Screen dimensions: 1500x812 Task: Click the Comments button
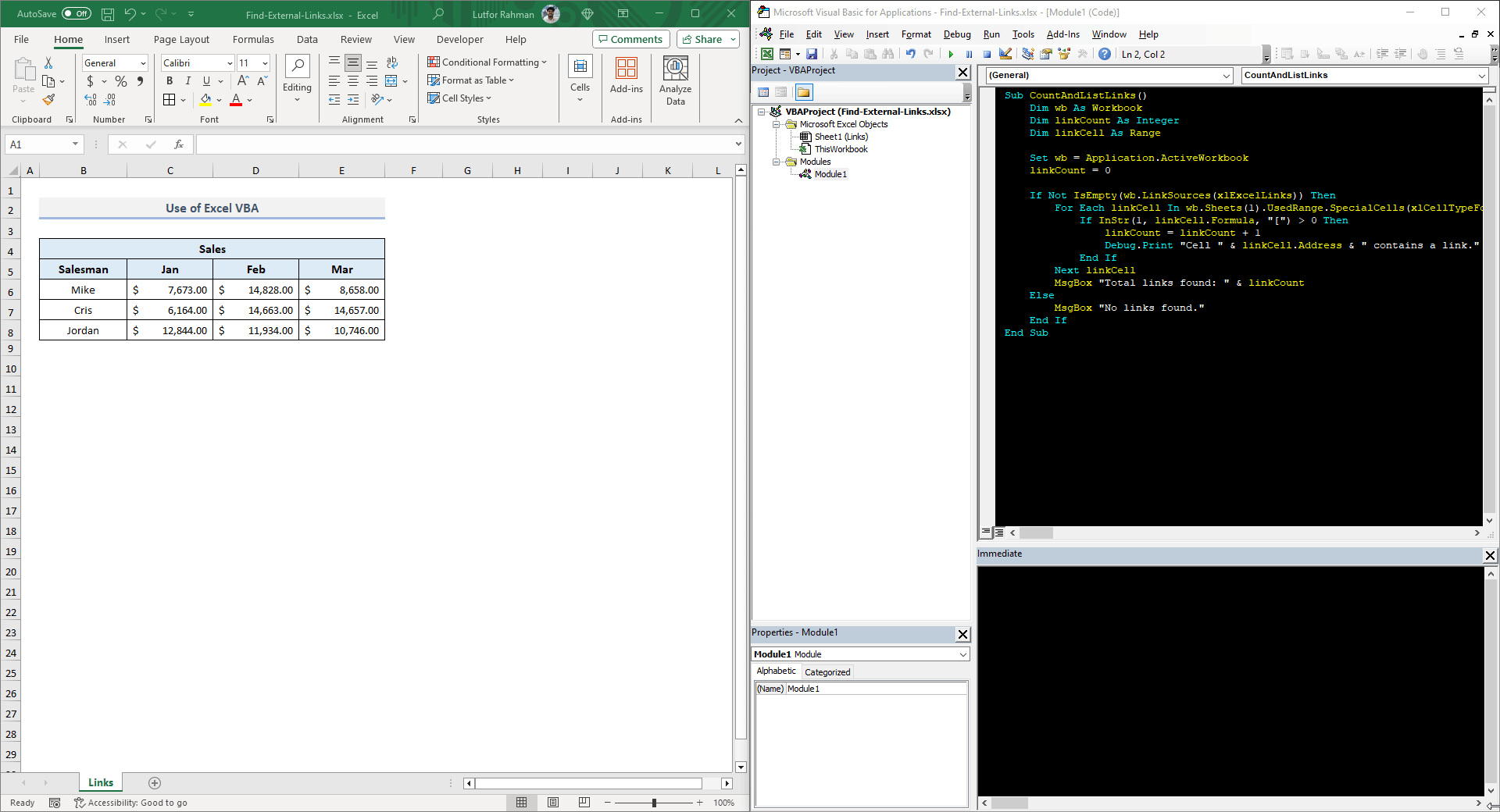click(630, 40)
